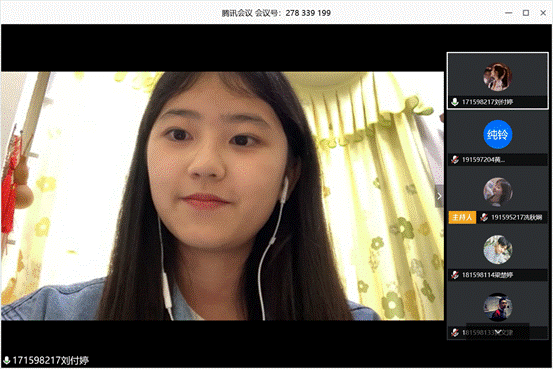Screen dimensions: 553x369
Task: Click the 171598217 speaker name at bottom-left
Action: pos(51,361)
